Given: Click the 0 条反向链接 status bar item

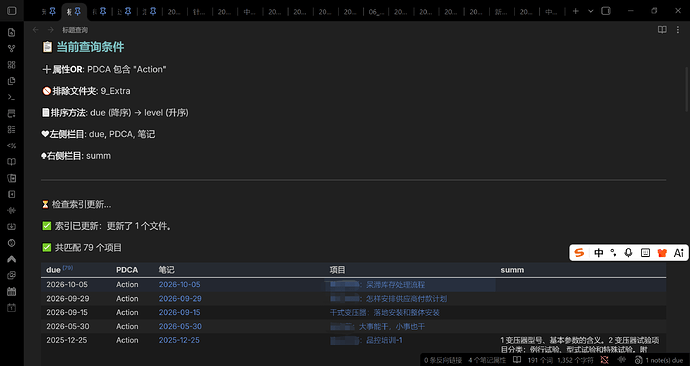Looking at the screenshot, I should click(x=443, y=360).
